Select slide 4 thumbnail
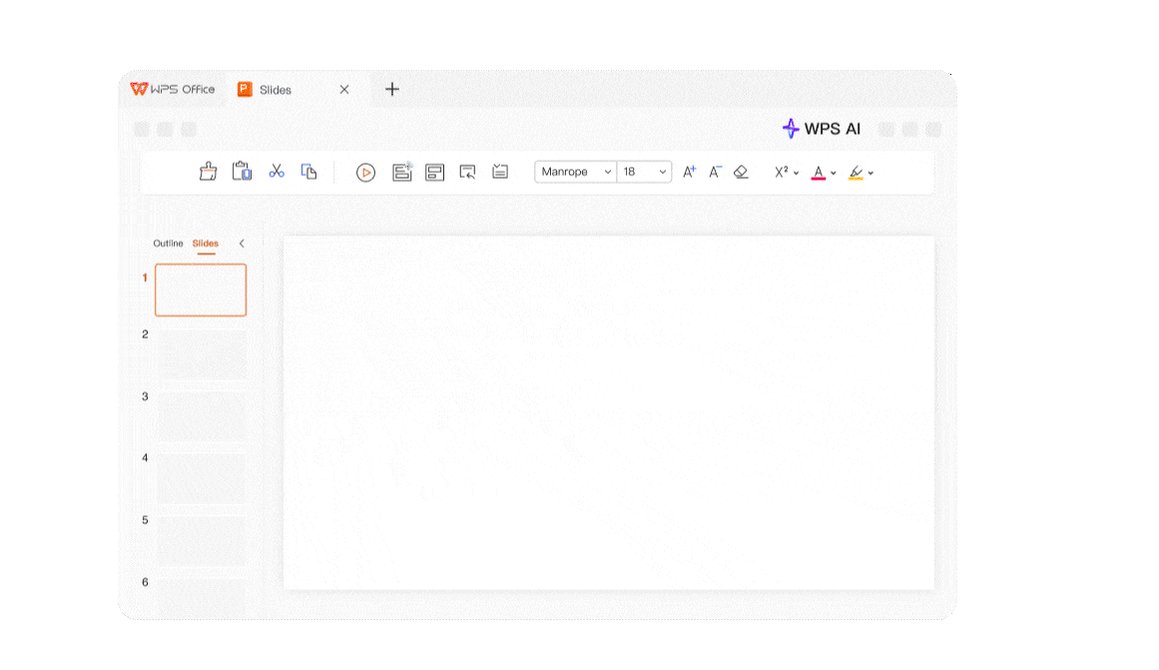Image resolution: width=1159 pixels, height=670 pixels. click(202, 478)
